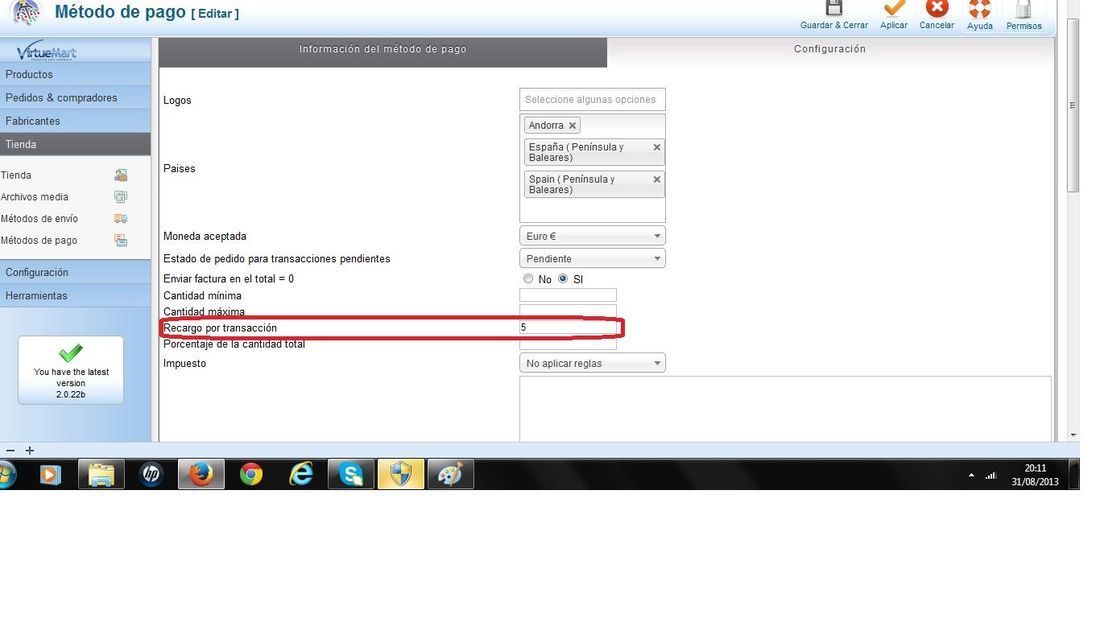The image size is (1100, 618).
Task: Collapse the Tienda sidebar section
Action: [x=75, y=145]
